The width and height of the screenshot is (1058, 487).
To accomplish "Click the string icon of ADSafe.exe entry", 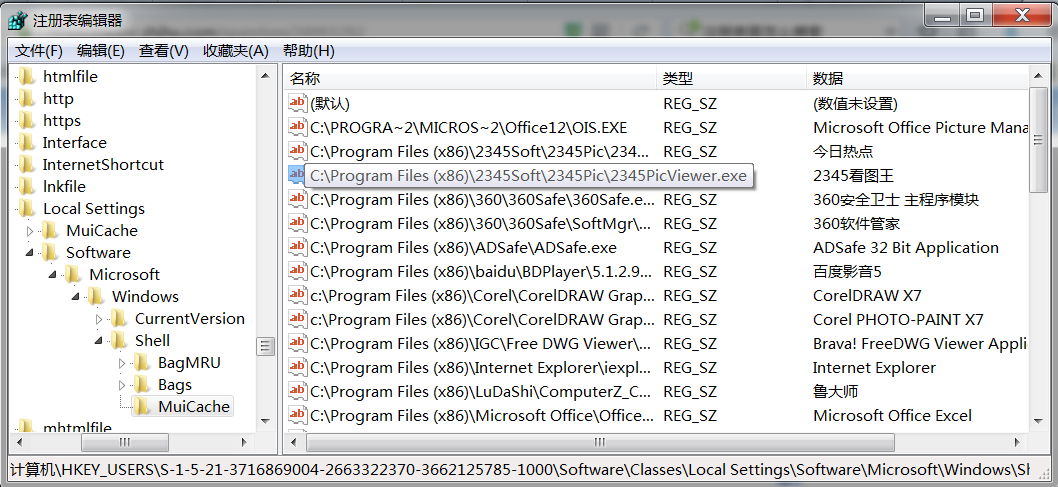I will (x=298, y=248).
